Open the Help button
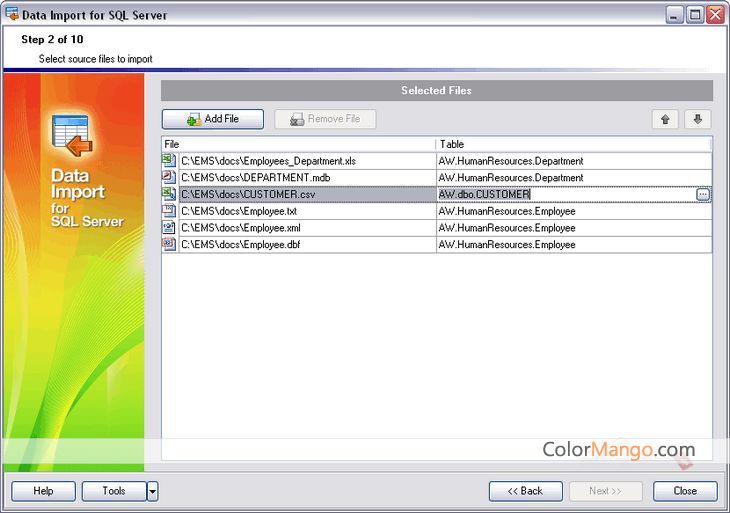The image size is (730, 513). point(43,491)
